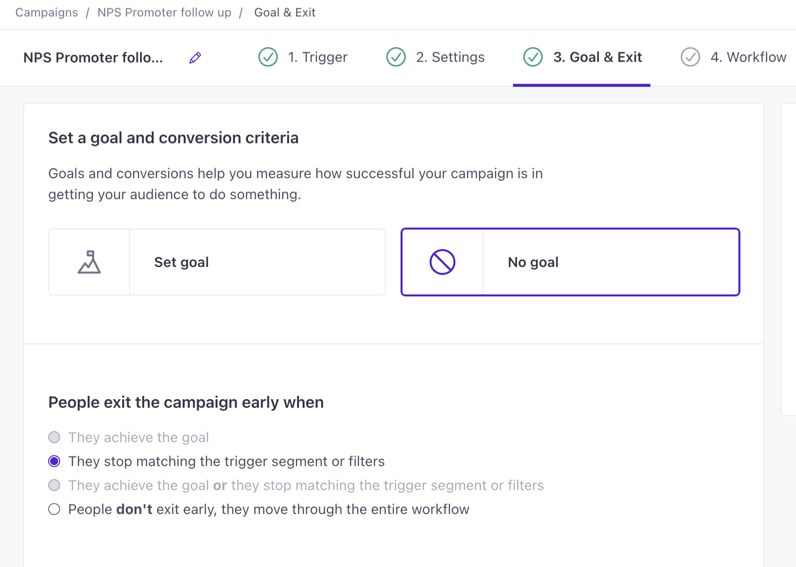Click the Campaigns breadcrumb link
The image size is (796, 567).
click(x=46, y=13)
